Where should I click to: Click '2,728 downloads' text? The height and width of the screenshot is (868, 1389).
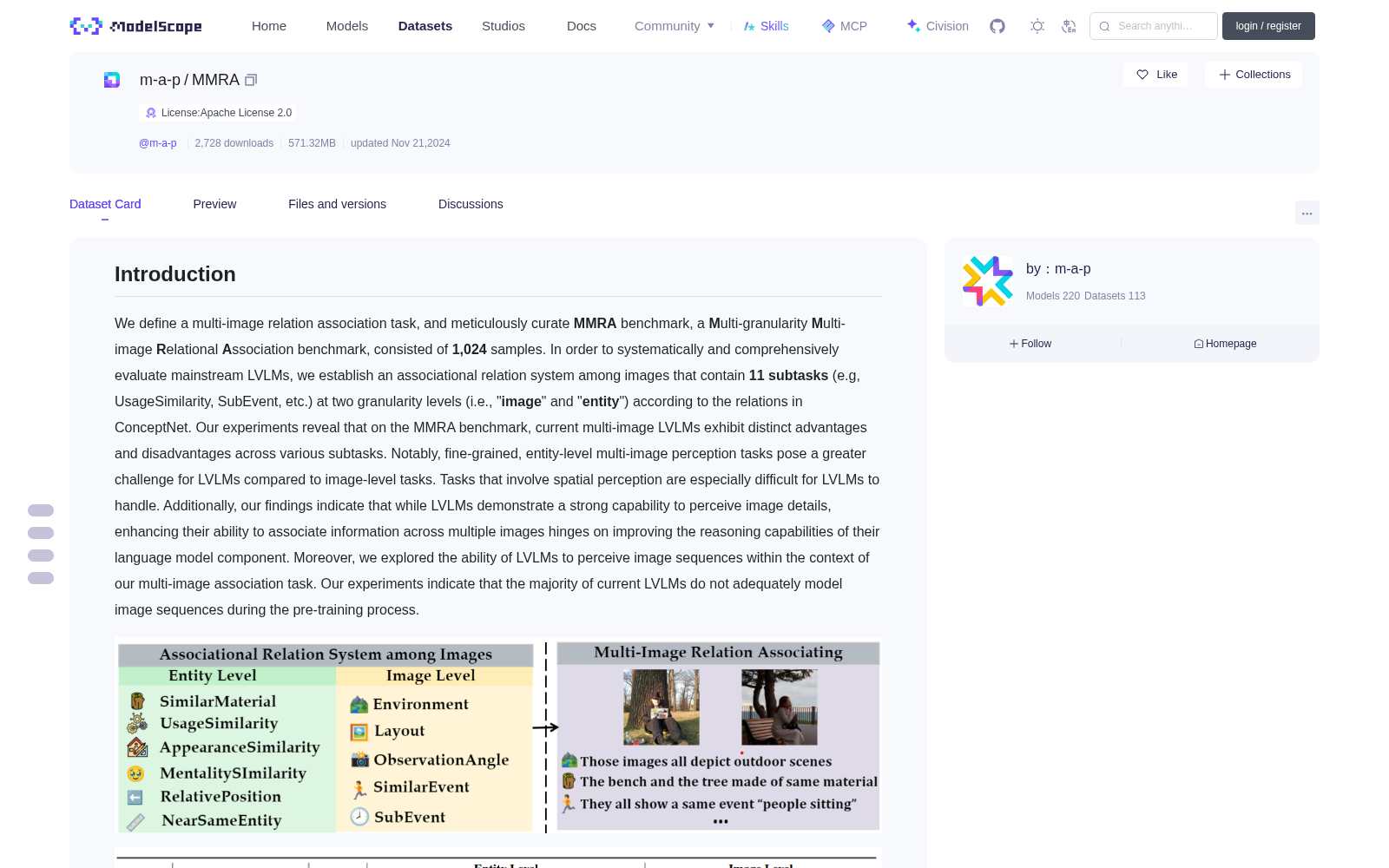234,143
